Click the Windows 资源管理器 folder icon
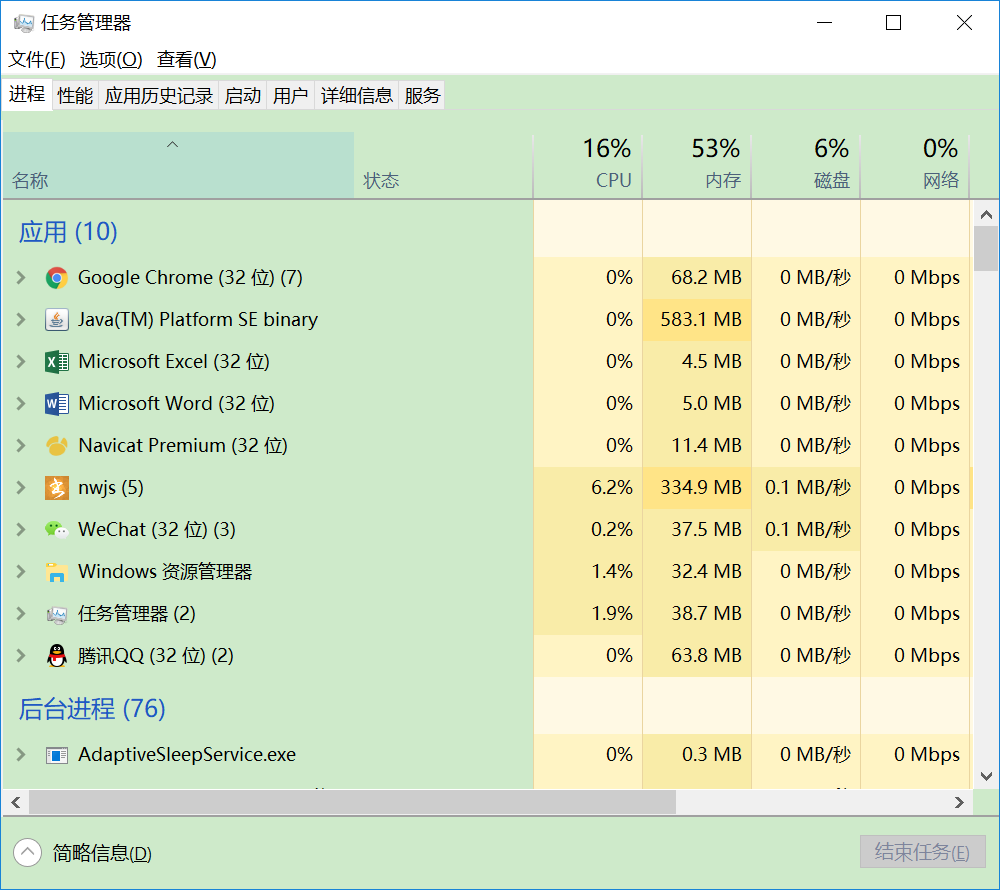 pyautogui.click(x=57, y=572)
